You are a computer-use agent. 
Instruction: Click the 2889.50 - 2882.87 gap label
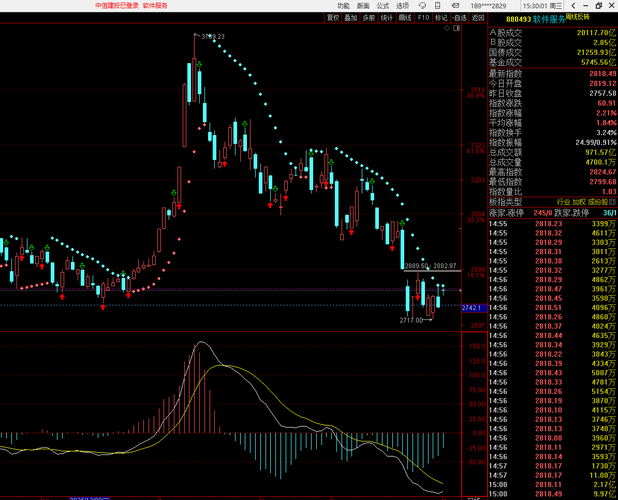pyautogui.click(x=430, y=266)
